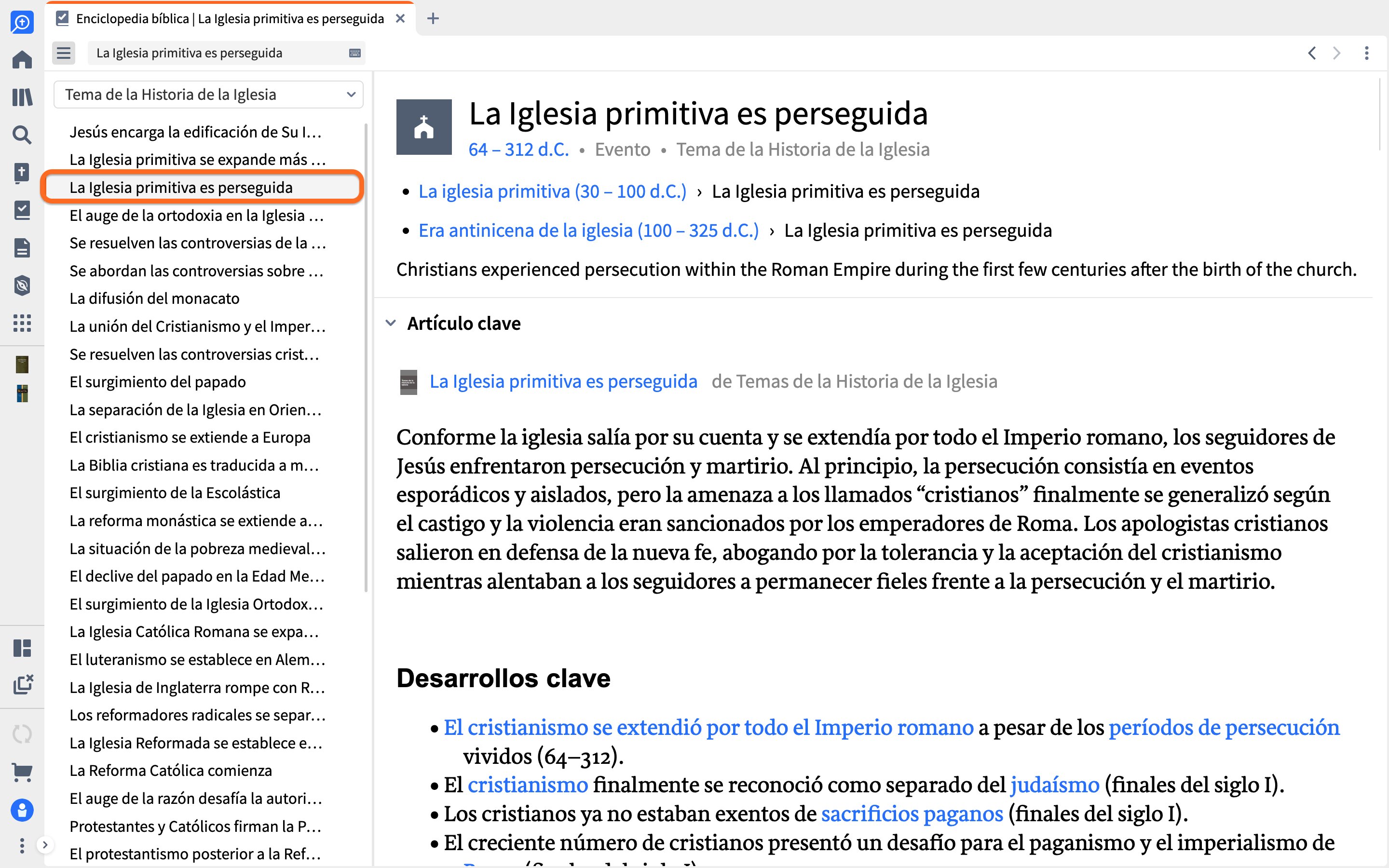Click the article pane scrollbar
Viewport: 1389px width, 868px height.
click(1379, 115)
